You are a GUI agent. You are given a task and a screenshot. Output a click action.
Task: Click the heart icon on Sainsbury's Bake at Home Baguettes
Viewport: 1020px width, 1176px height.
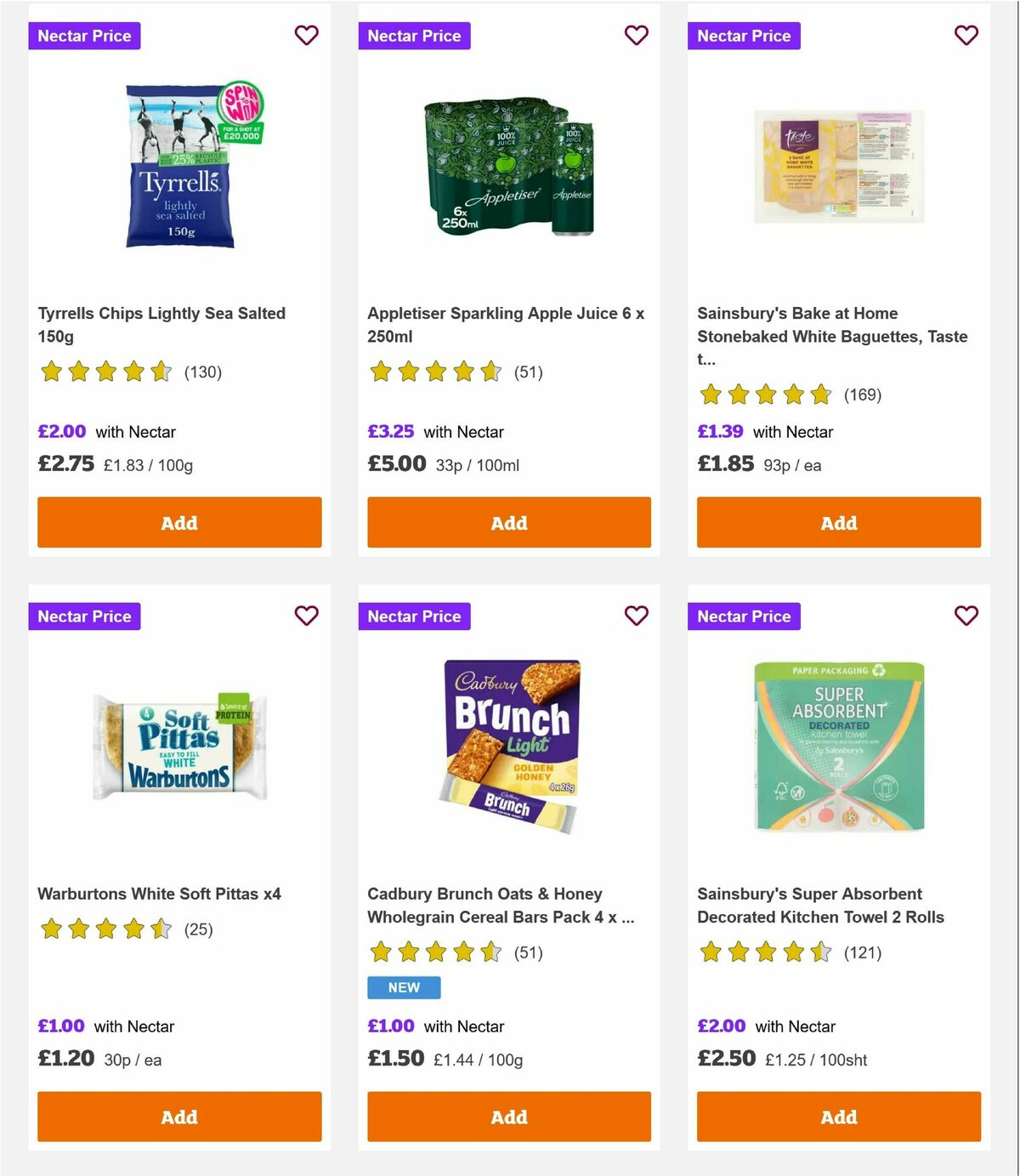pos(966,36)
